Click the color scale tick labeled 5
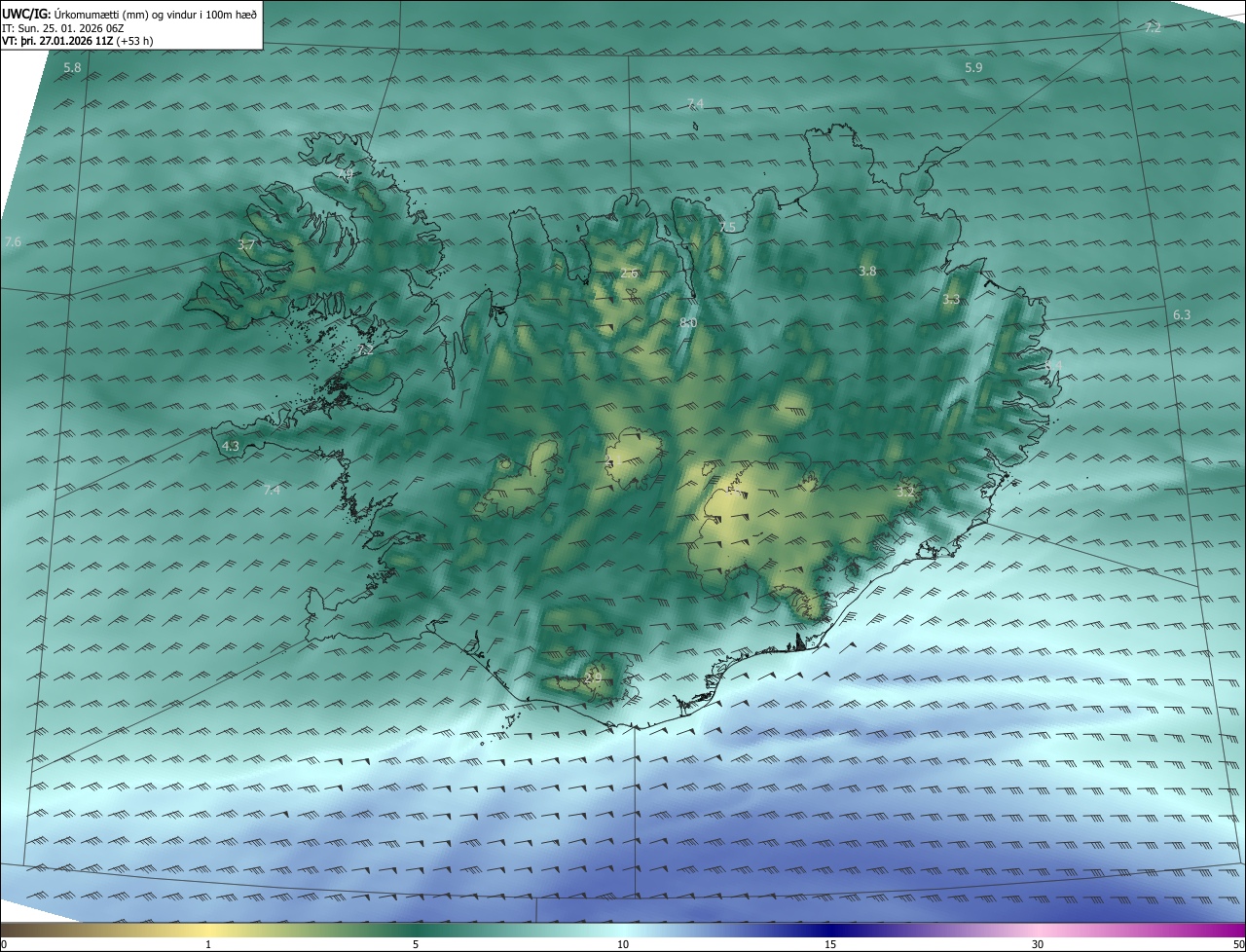 point(416,944)
